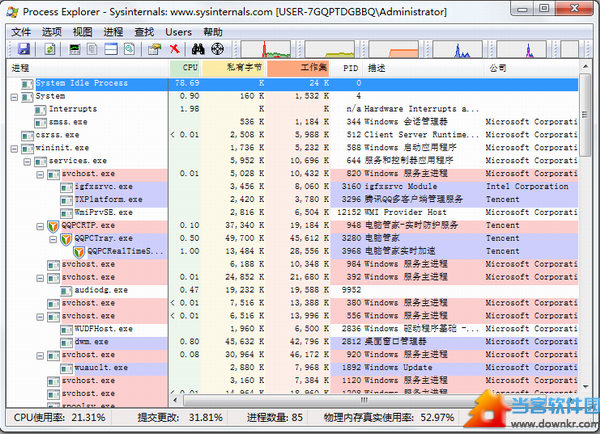Click the CPU使用率: 21.31% status entry
Image resolution: width=600 pixels, height=434 pixels.
pos(60,418)
